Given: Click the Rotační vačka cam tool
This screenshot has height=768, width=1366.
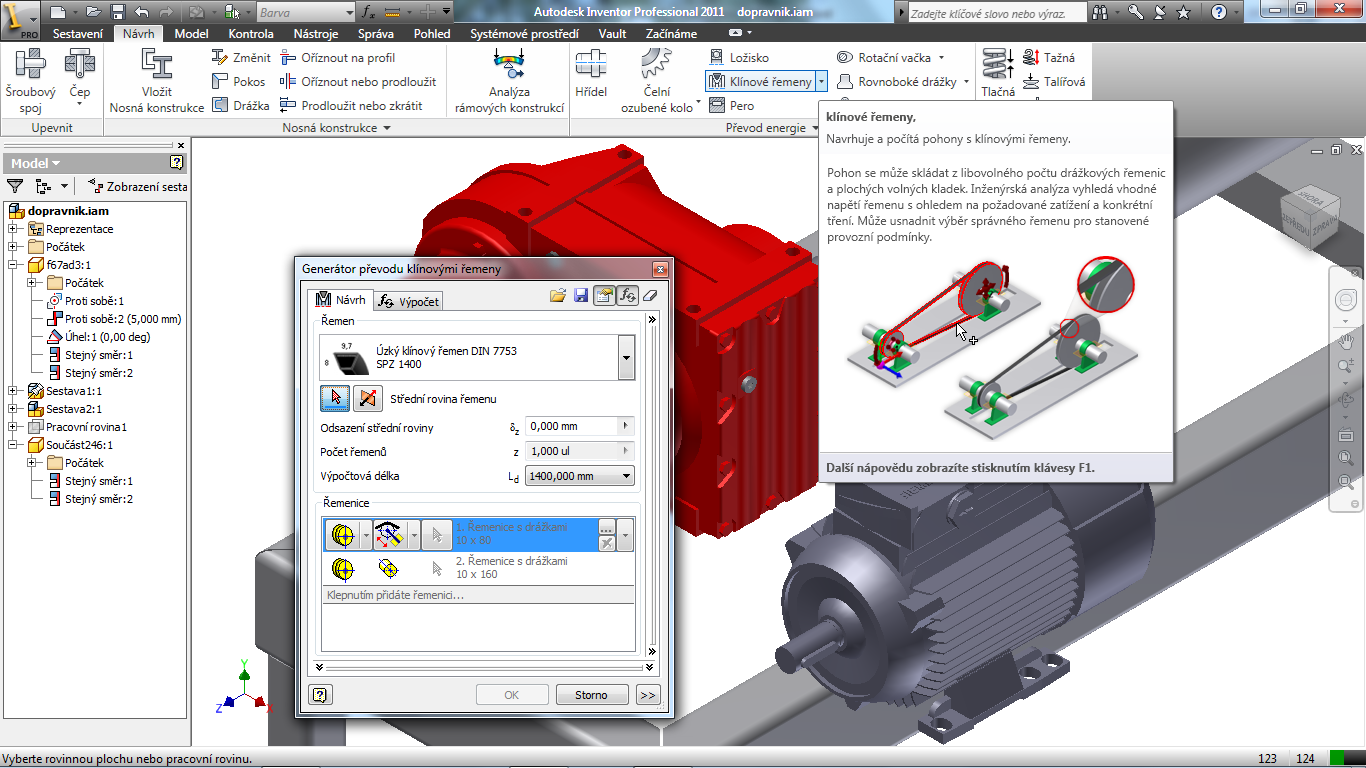Looking at the screenshot, I should 890,58.
